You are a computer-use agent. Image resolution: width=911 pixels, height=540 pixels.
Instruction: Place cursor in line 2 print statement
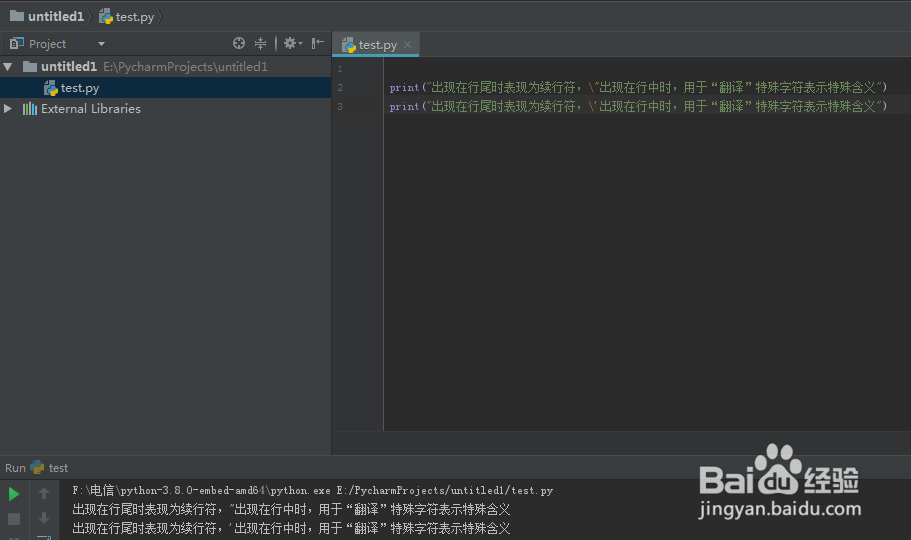[638, 88]
